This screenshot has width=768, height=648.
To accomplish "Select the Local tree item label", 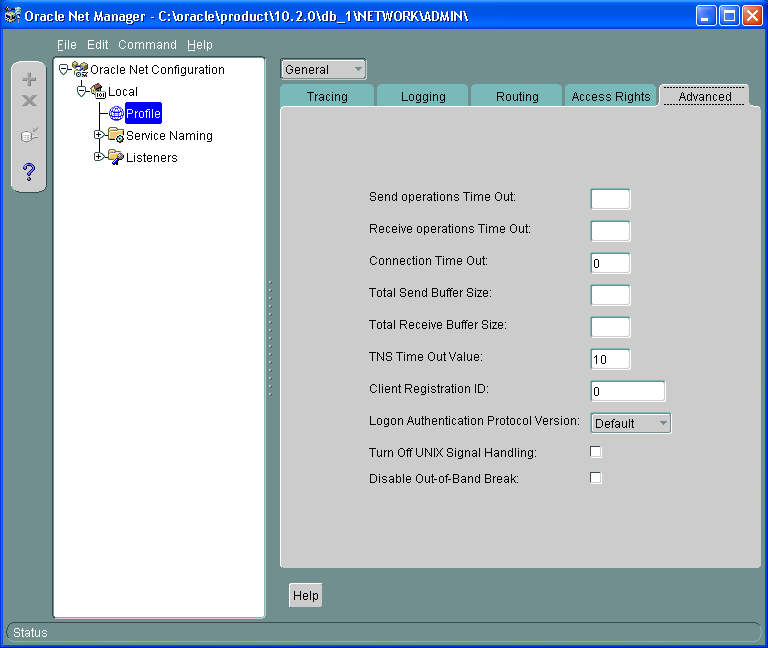I will click(x=123, y=91).
